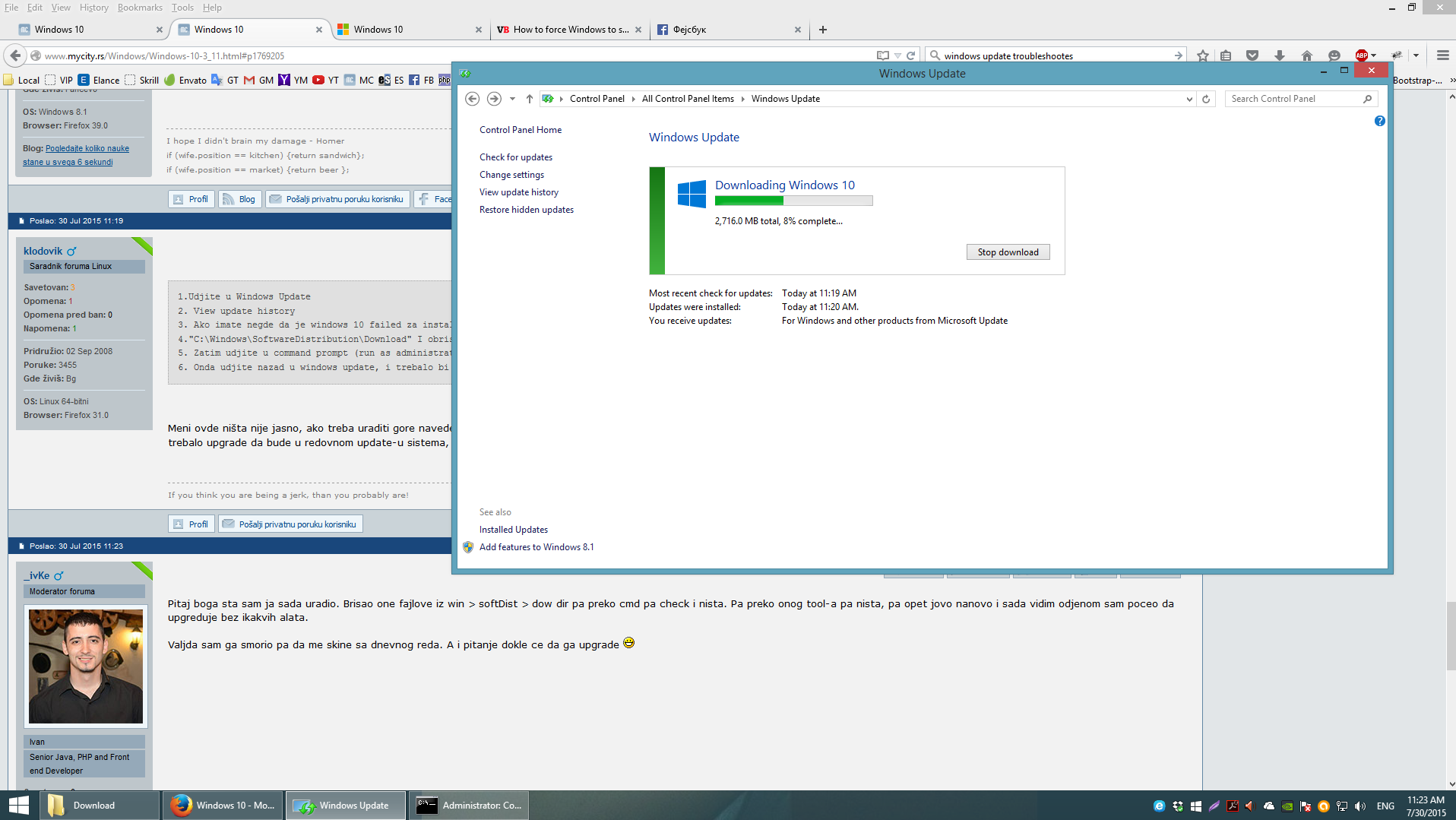1456x820 pixels.
Task: Toggle Reader View book icon in address bar
Action: point(882,55)
